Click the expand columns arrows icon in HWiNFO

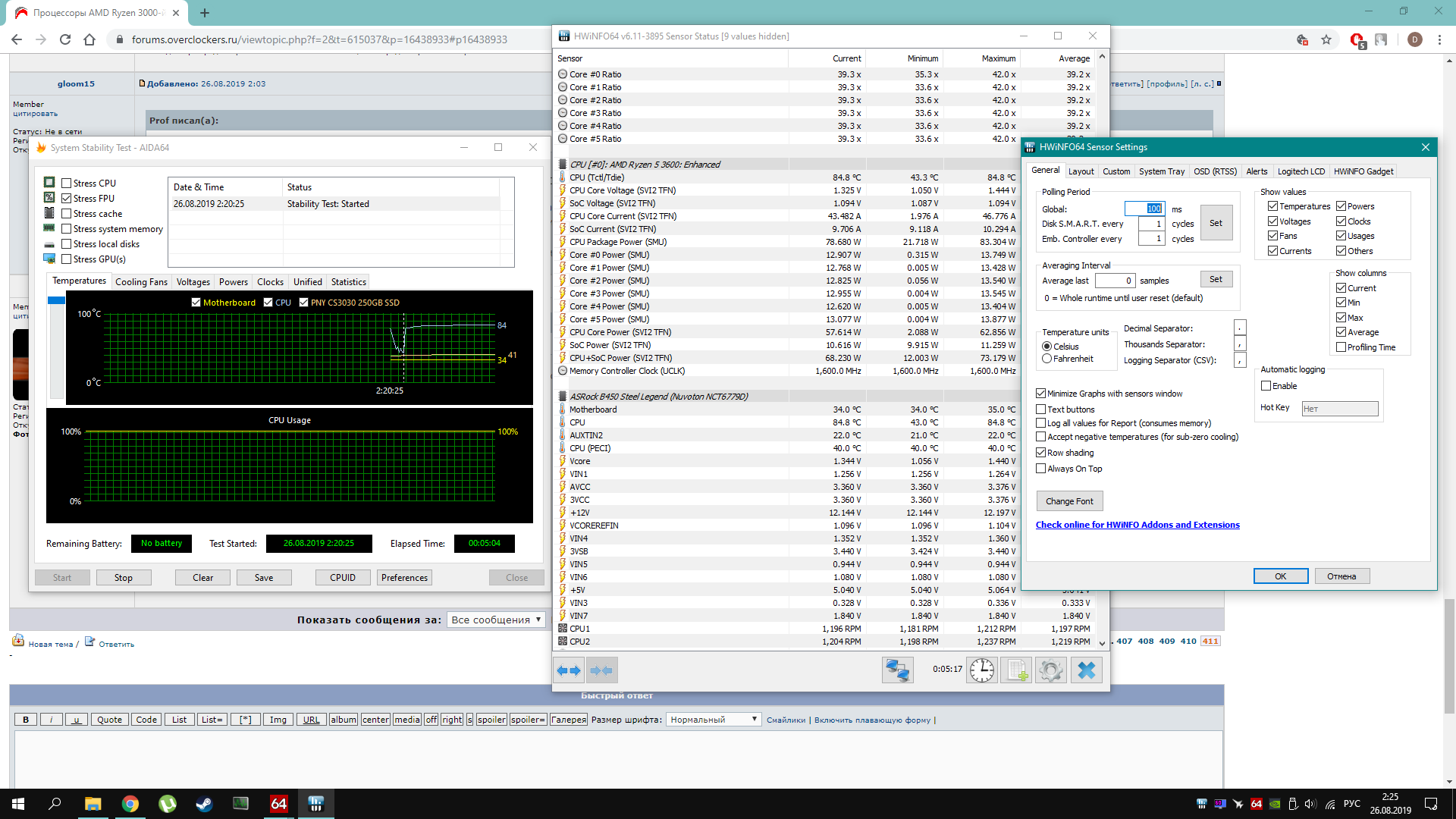click(569, 670)
